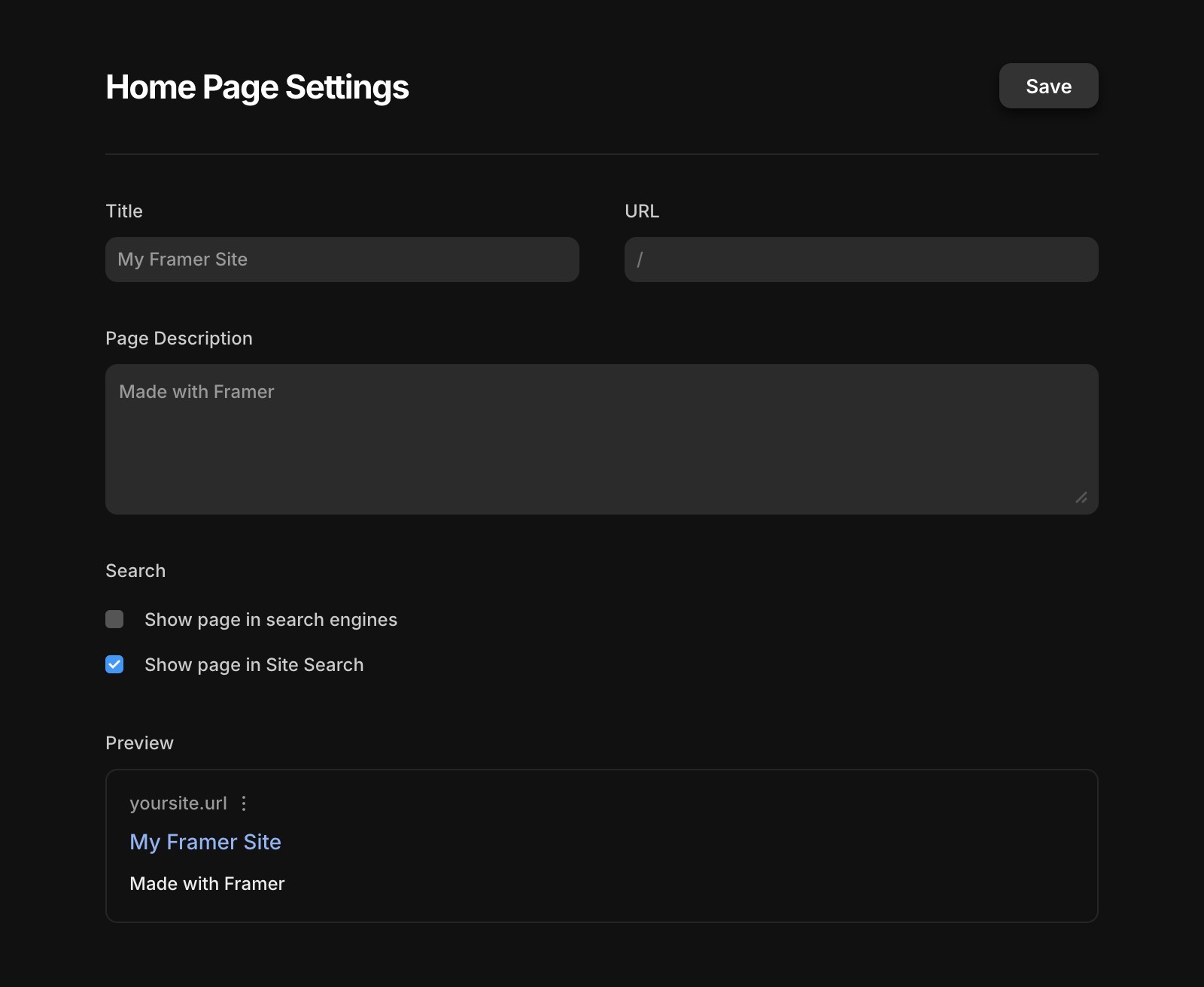The height and width of the screenshot is (987, 1204).
Task: Click the URL input field
Action: [x=861, y=260]
